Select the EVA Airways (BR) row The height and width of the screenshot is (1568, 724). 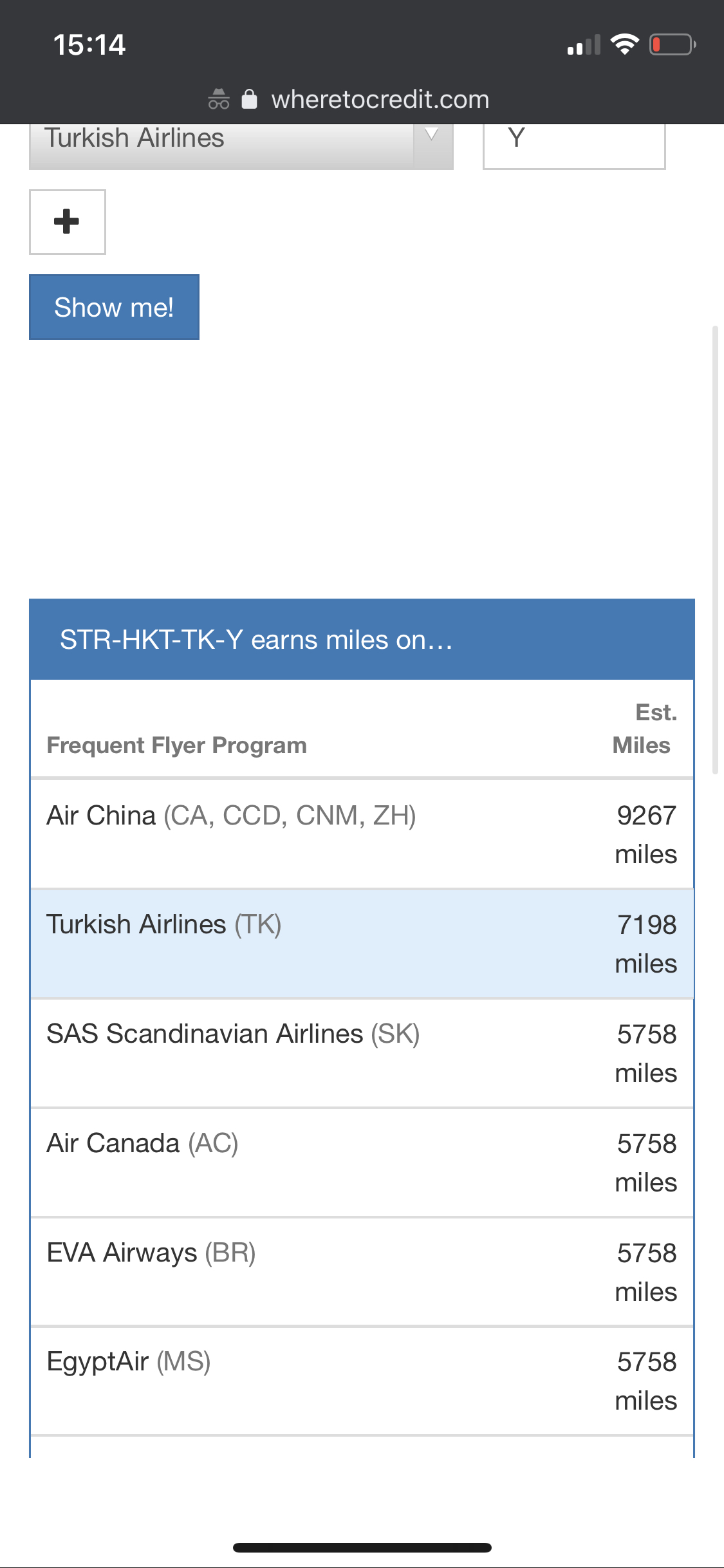[362, 1272]
